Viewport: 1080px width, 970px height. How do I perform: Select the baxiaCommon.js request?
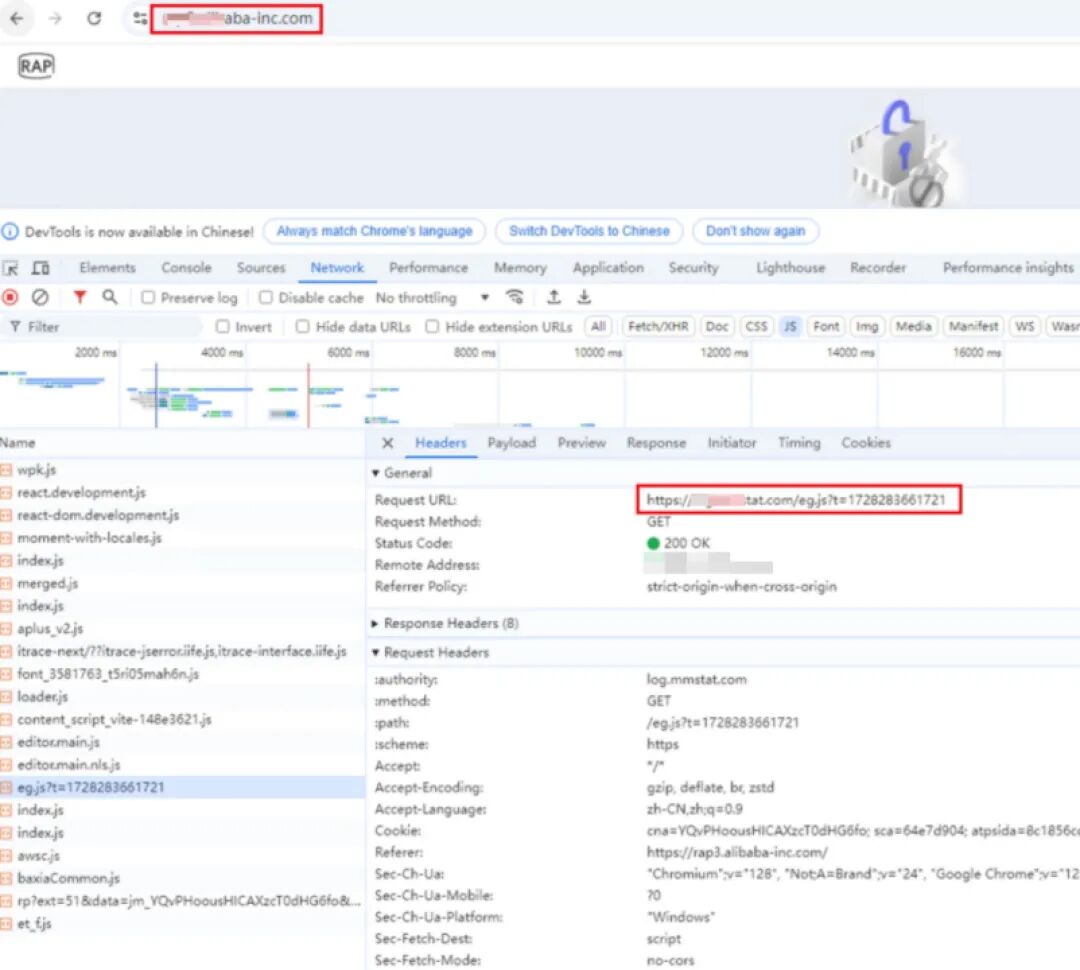pos(182,878)
